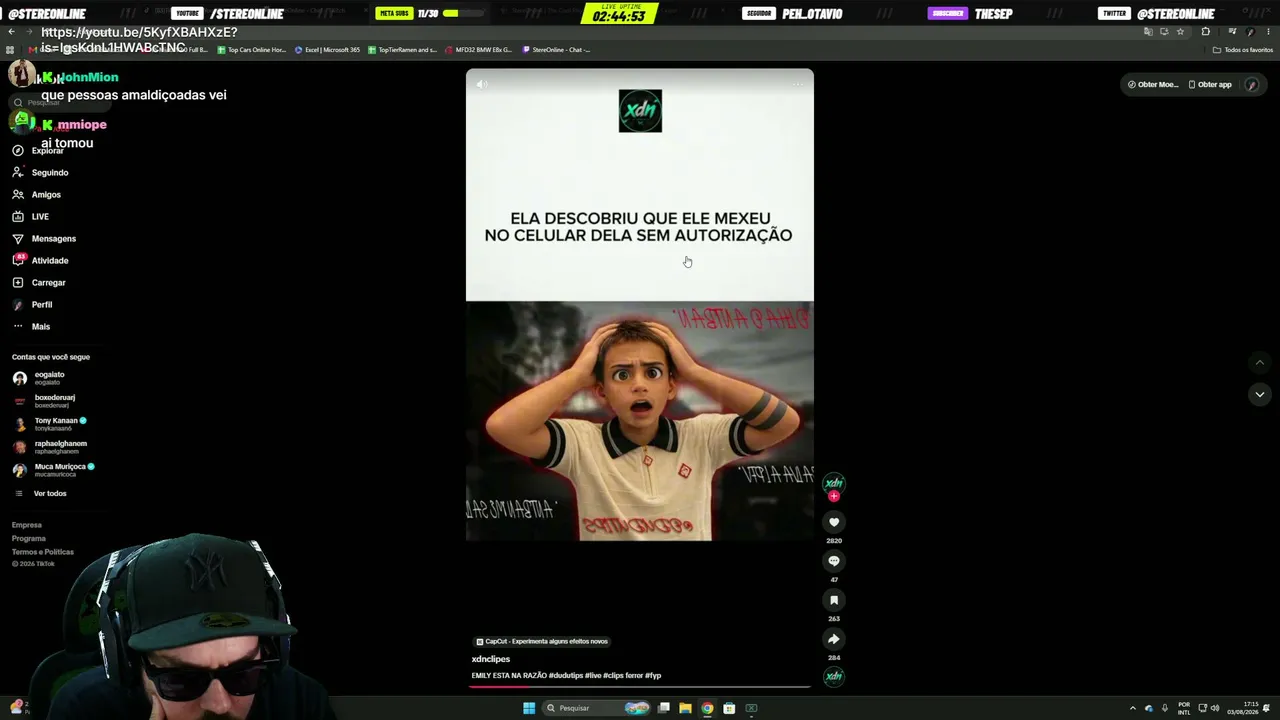Screen dimensions: 1280x720
Task: Click the Obter app button
Action: coord(1210,85)
